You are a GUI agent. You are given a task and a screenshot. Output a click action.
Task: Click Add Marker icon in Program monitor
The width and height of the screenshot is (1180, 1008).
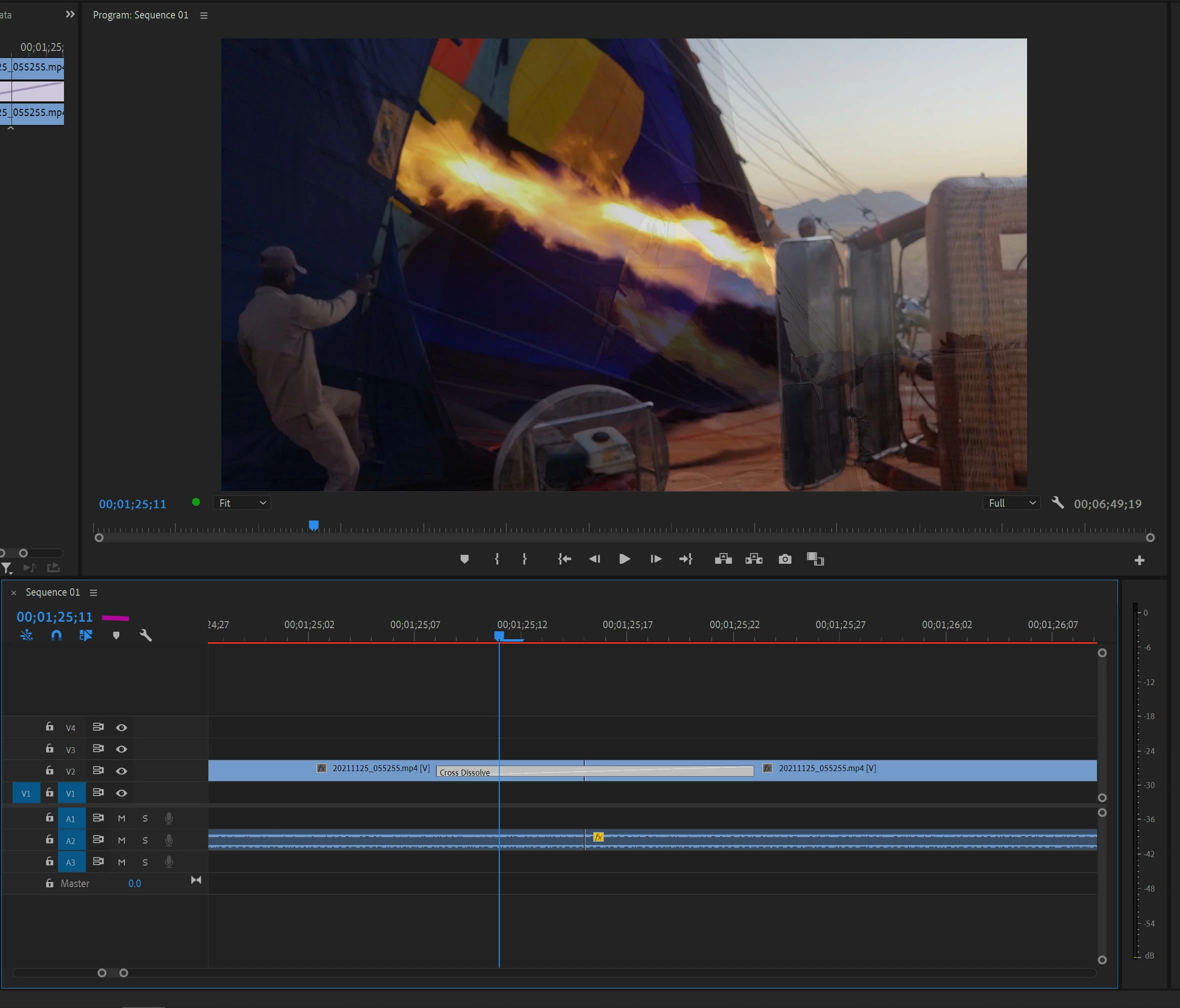[x=464, y=559]
